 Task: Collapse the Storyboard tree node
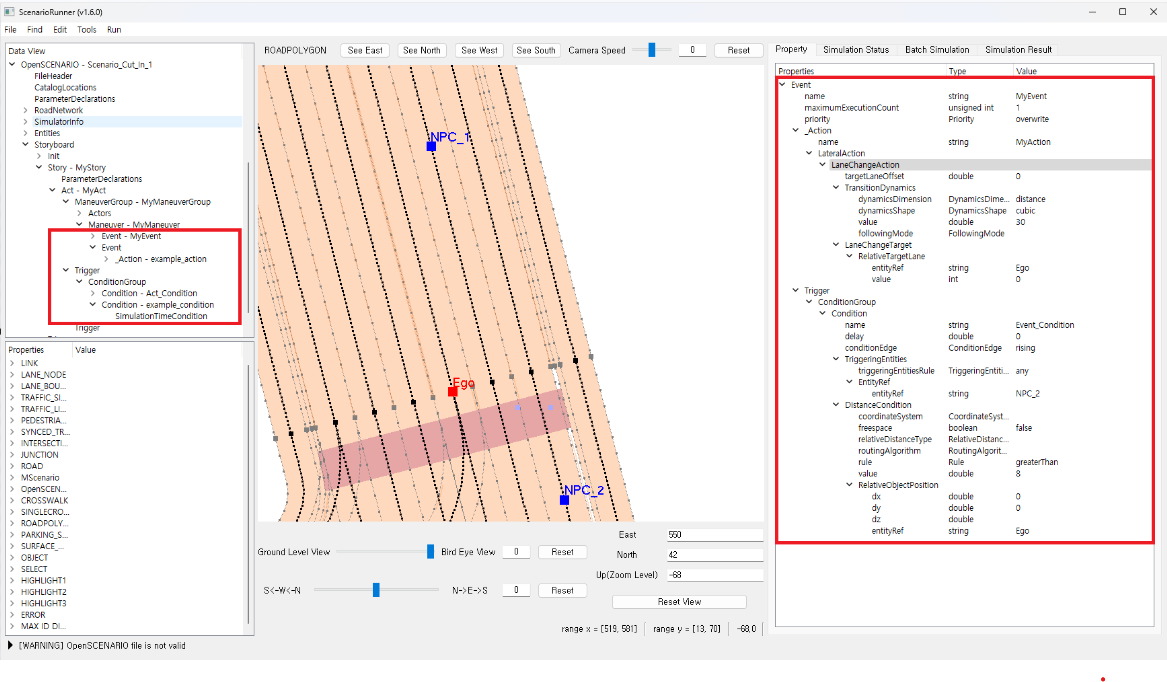25,145
